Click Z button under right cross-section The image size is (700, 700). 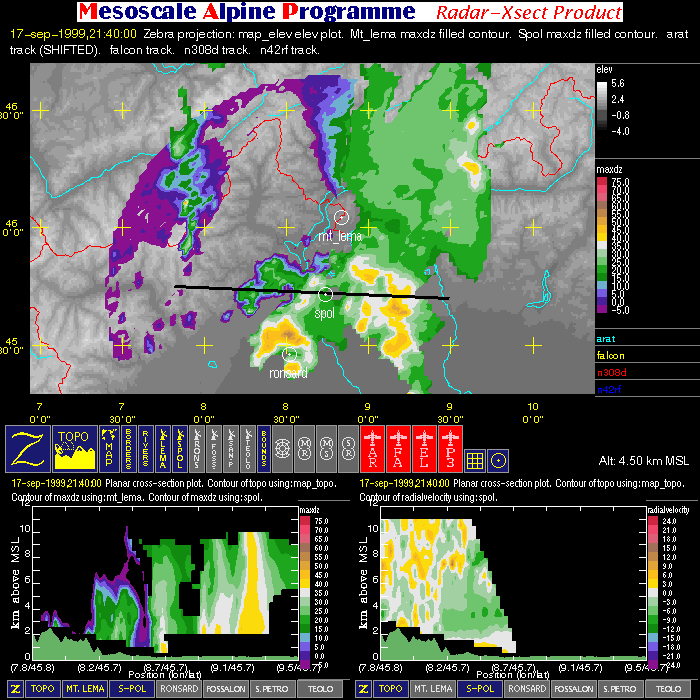click(x=363, y=689)
